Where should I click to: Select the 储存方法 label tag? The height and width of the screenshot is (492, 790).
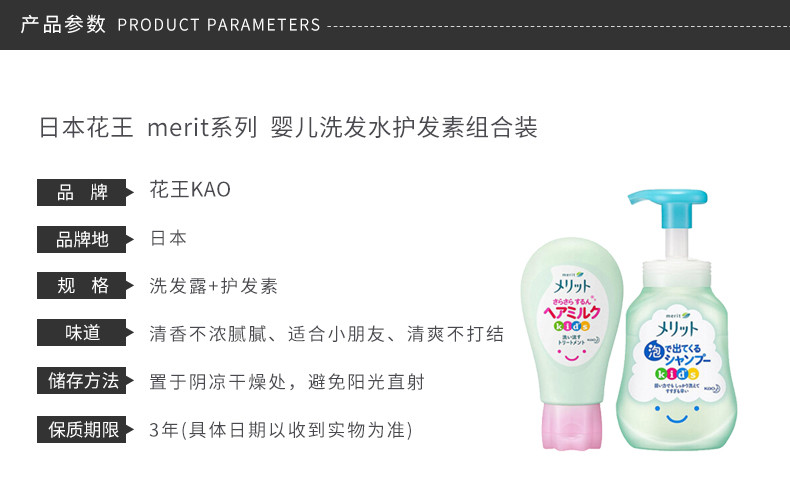[x=85, y=380]
